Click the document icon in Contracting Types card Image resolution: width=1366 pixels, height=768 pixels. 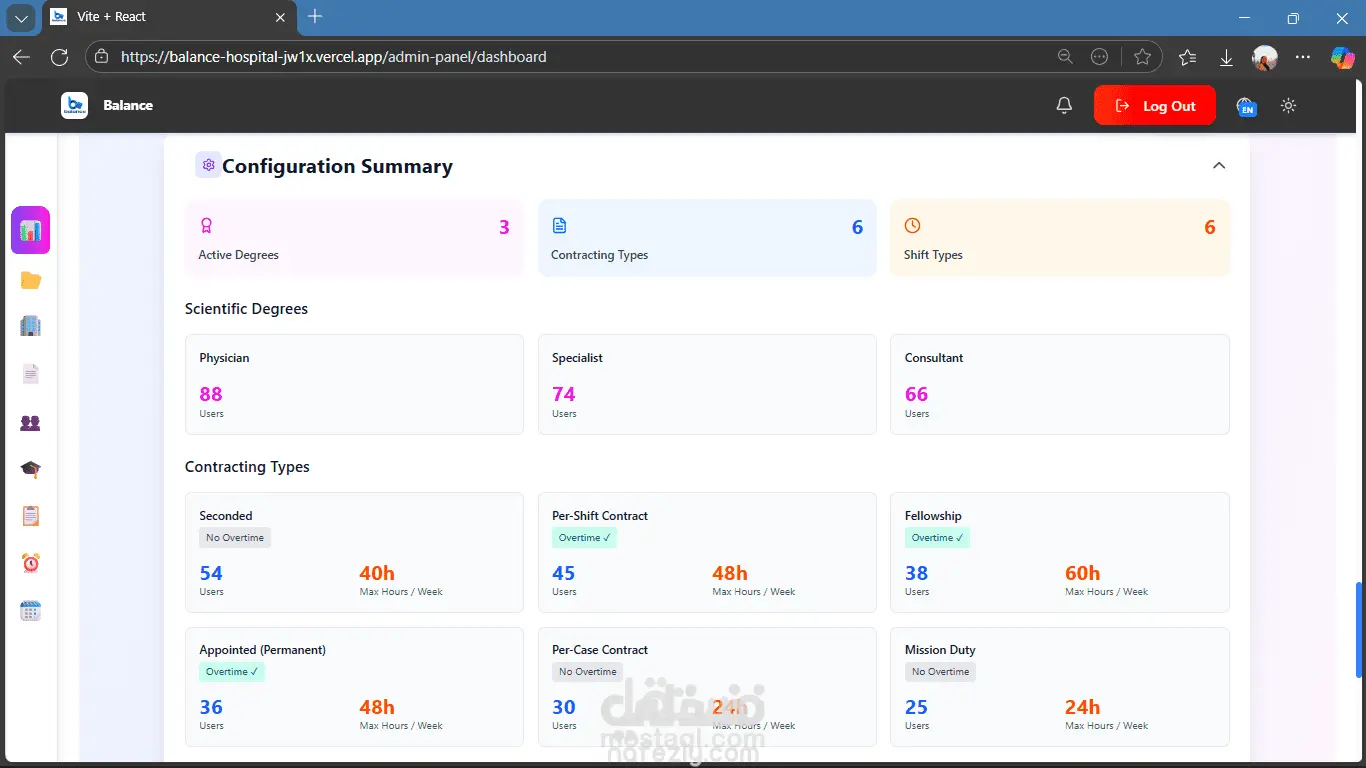[x=559, y=226]
